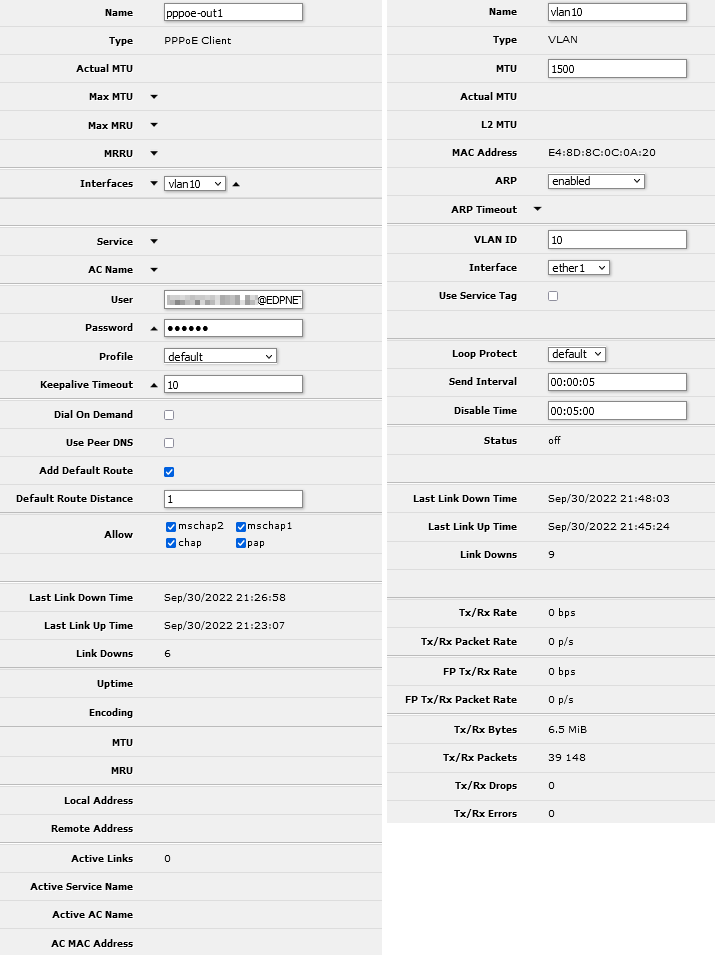Toggle Use Peer DNS checkbox
The image size is (715, 955).
click(x=169, y=442)
